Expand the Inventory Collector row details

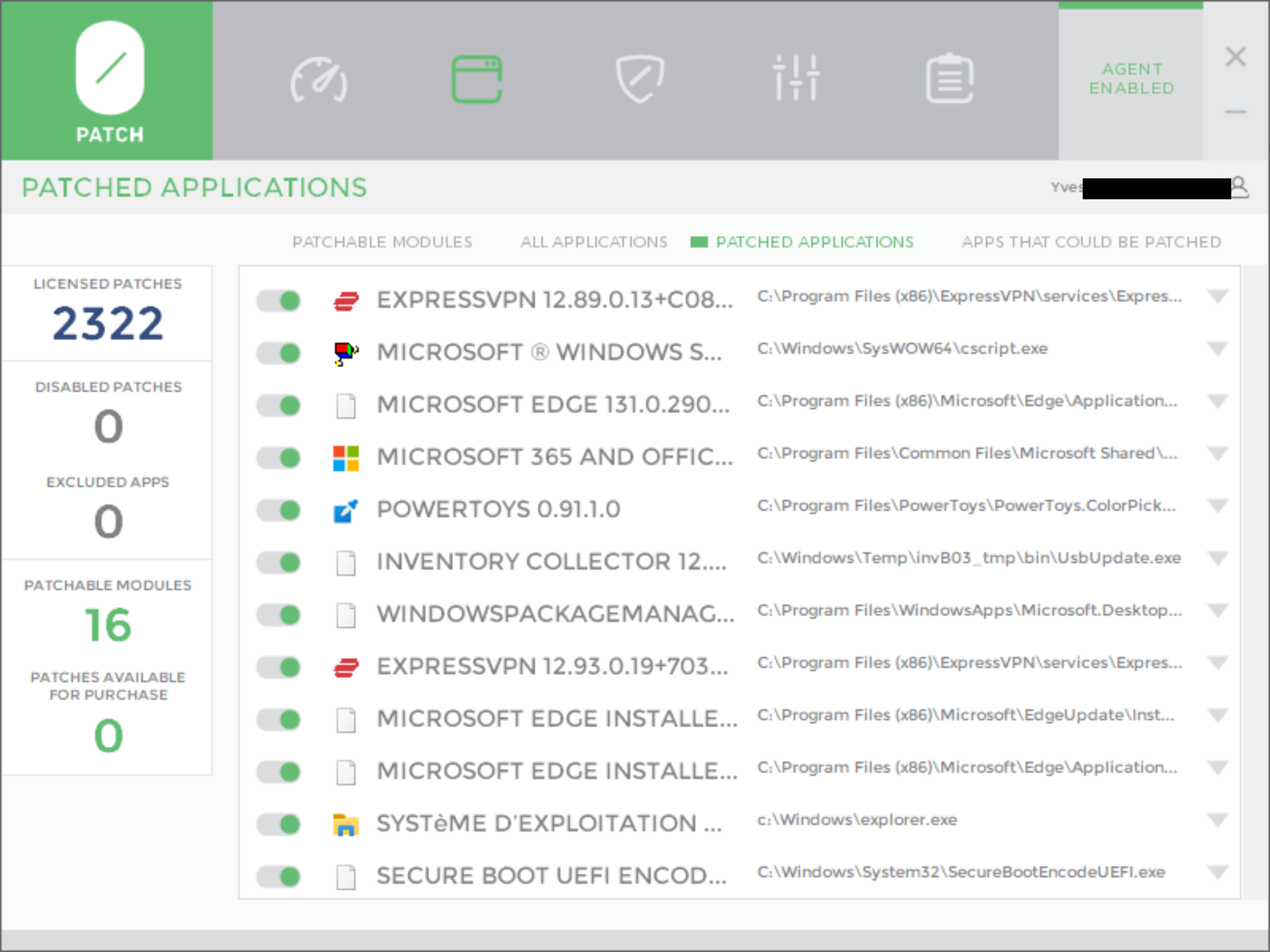[1217, 559]
